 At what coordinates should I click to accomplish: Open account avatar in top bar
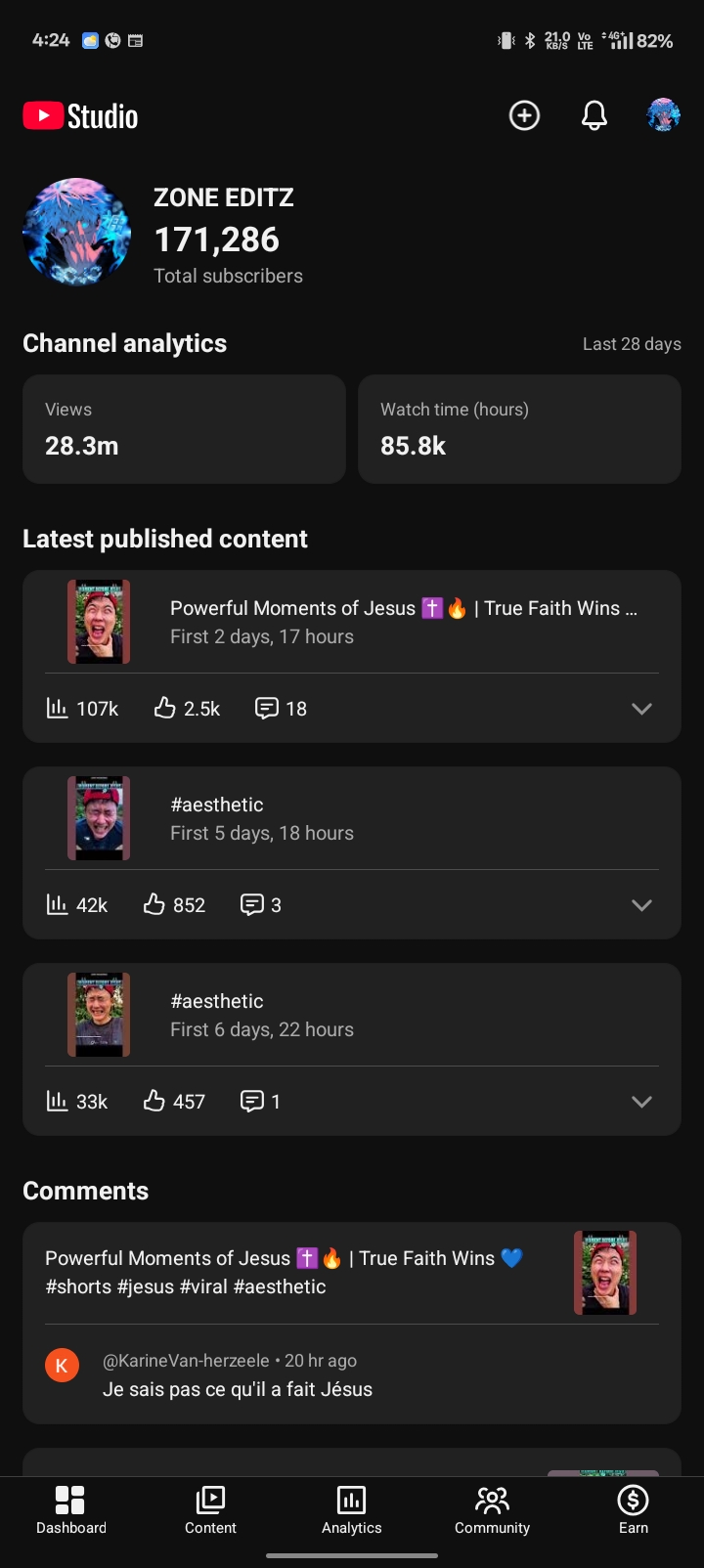tap(663, 115)
